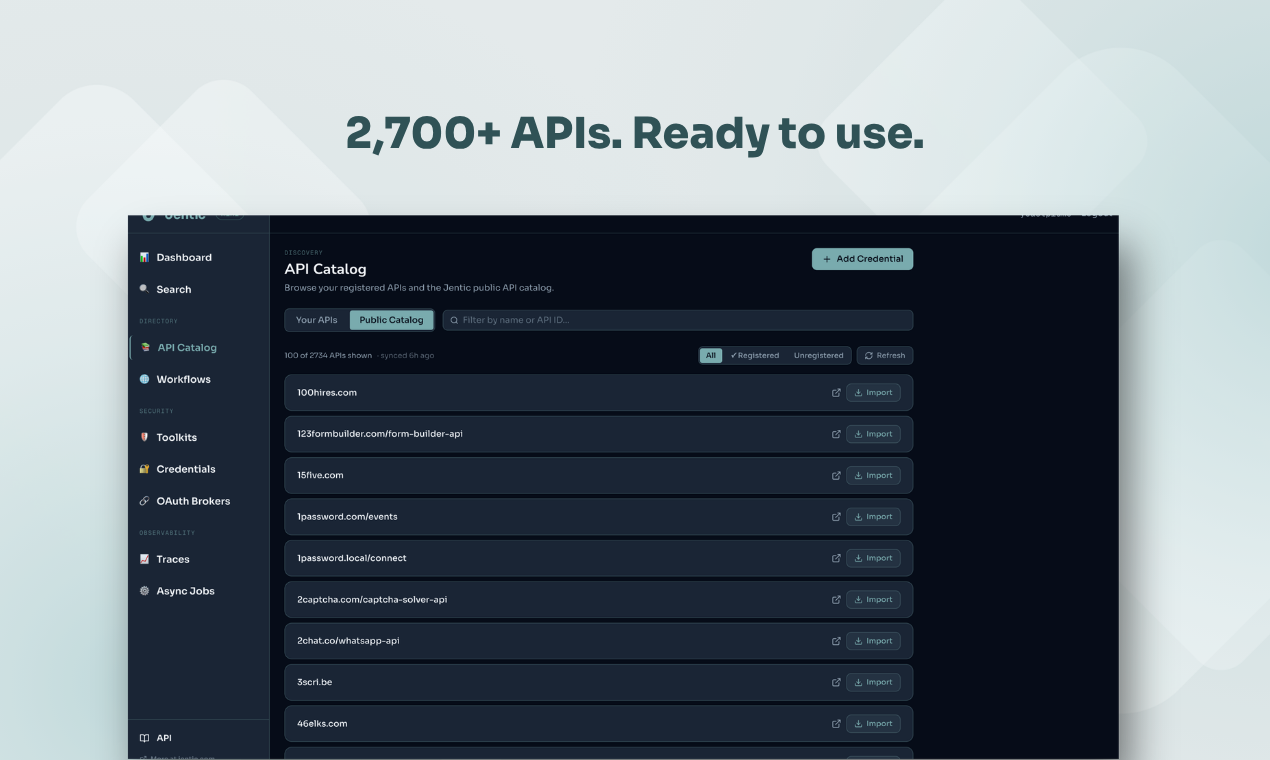Image resolution: width=1270 pixels, height=760 pixels.
Task: Open the Dashboard sidebar icon
Action: click(x=144, y=257)
